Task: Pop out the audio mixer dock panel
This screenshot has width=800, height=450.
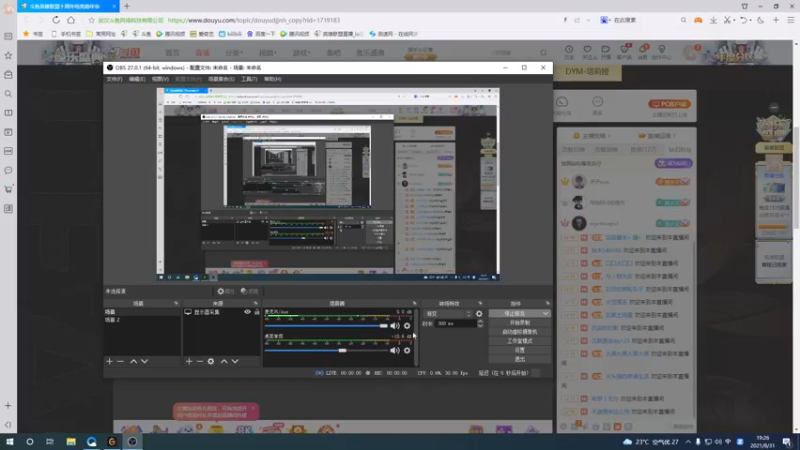Action: pos(414,303)
